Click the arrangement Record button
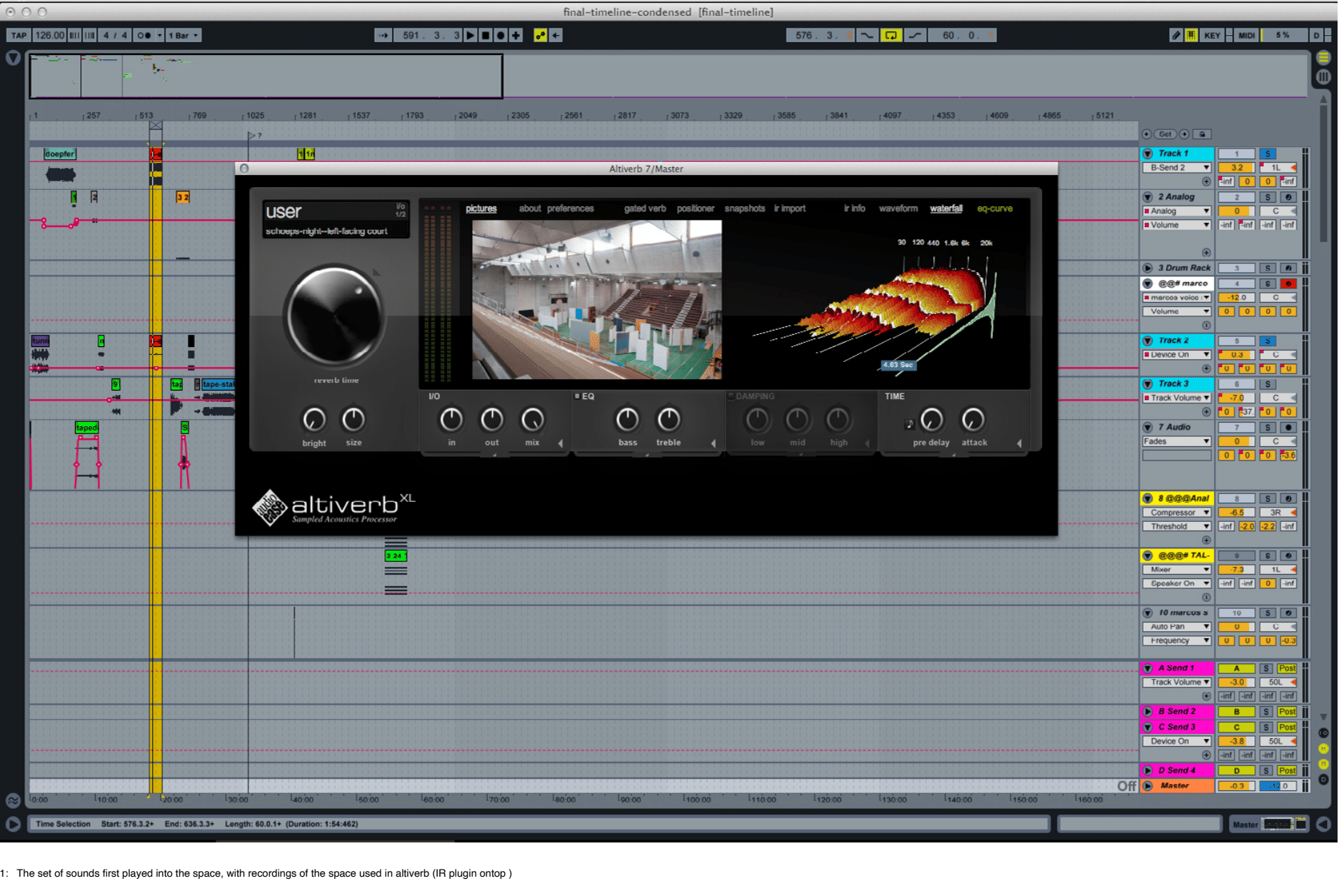Viewport: 1339px width, 896px height. pos(501,35)
